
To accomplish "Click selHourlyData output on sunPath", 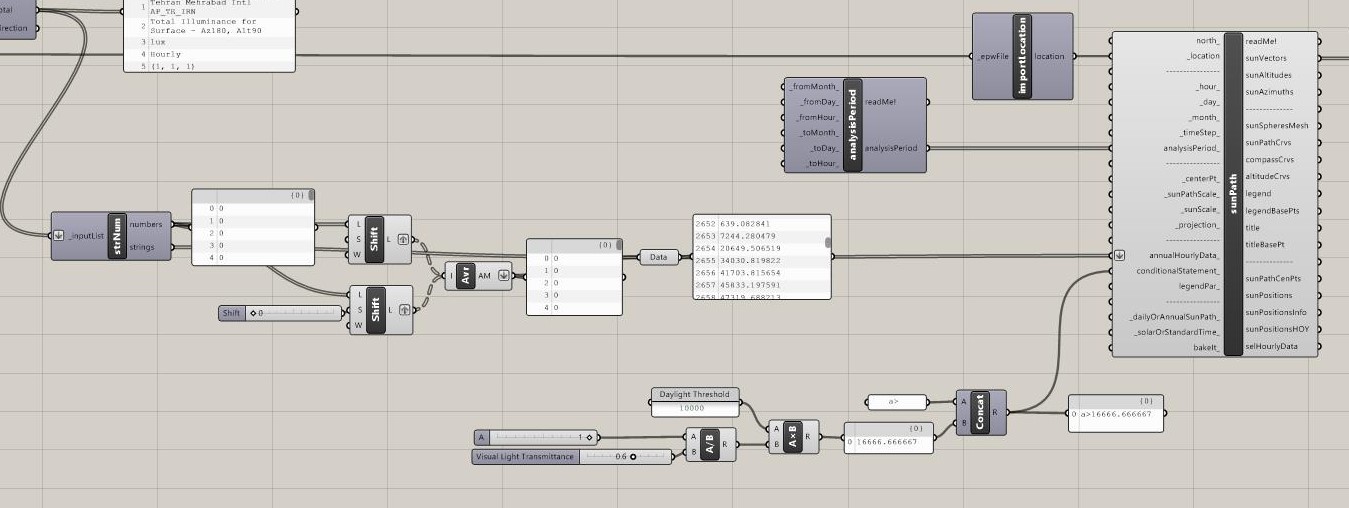I will pyautogui.click(x=1271, y=346).
